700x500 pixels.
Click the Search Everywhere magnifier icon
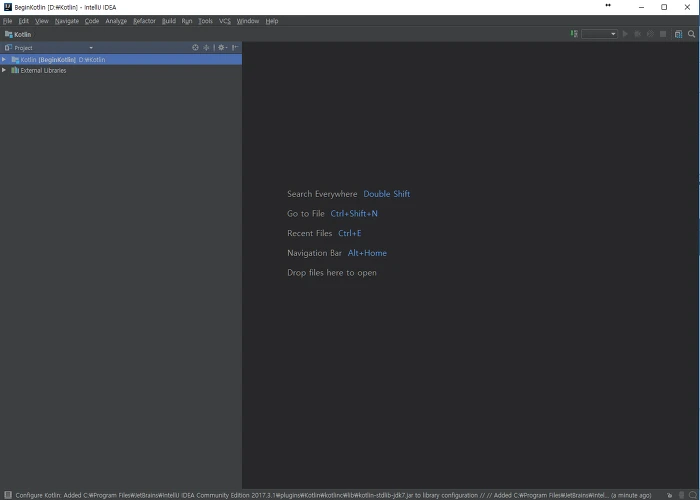click(692, 34)
